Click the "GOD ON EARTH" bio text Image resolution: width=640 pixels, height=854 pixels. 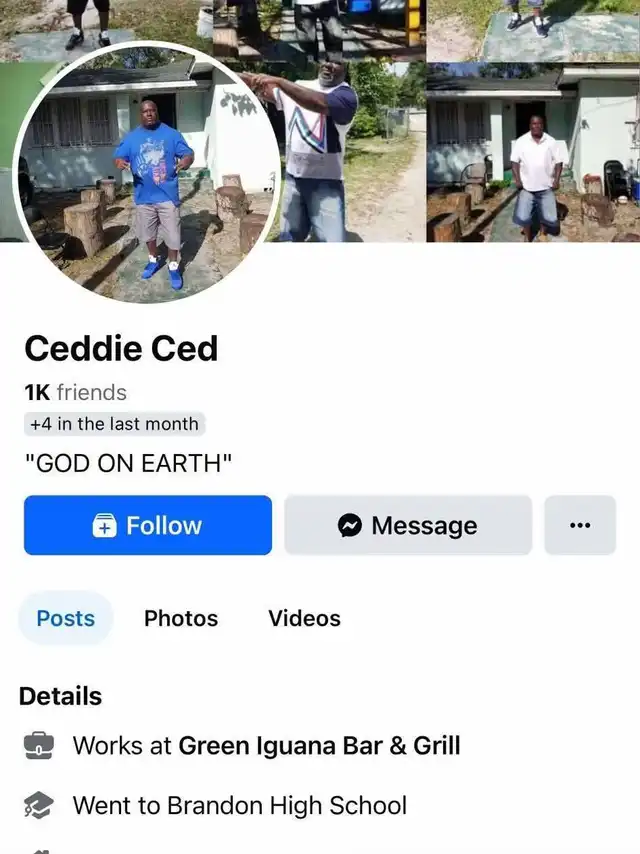(129, 463)
